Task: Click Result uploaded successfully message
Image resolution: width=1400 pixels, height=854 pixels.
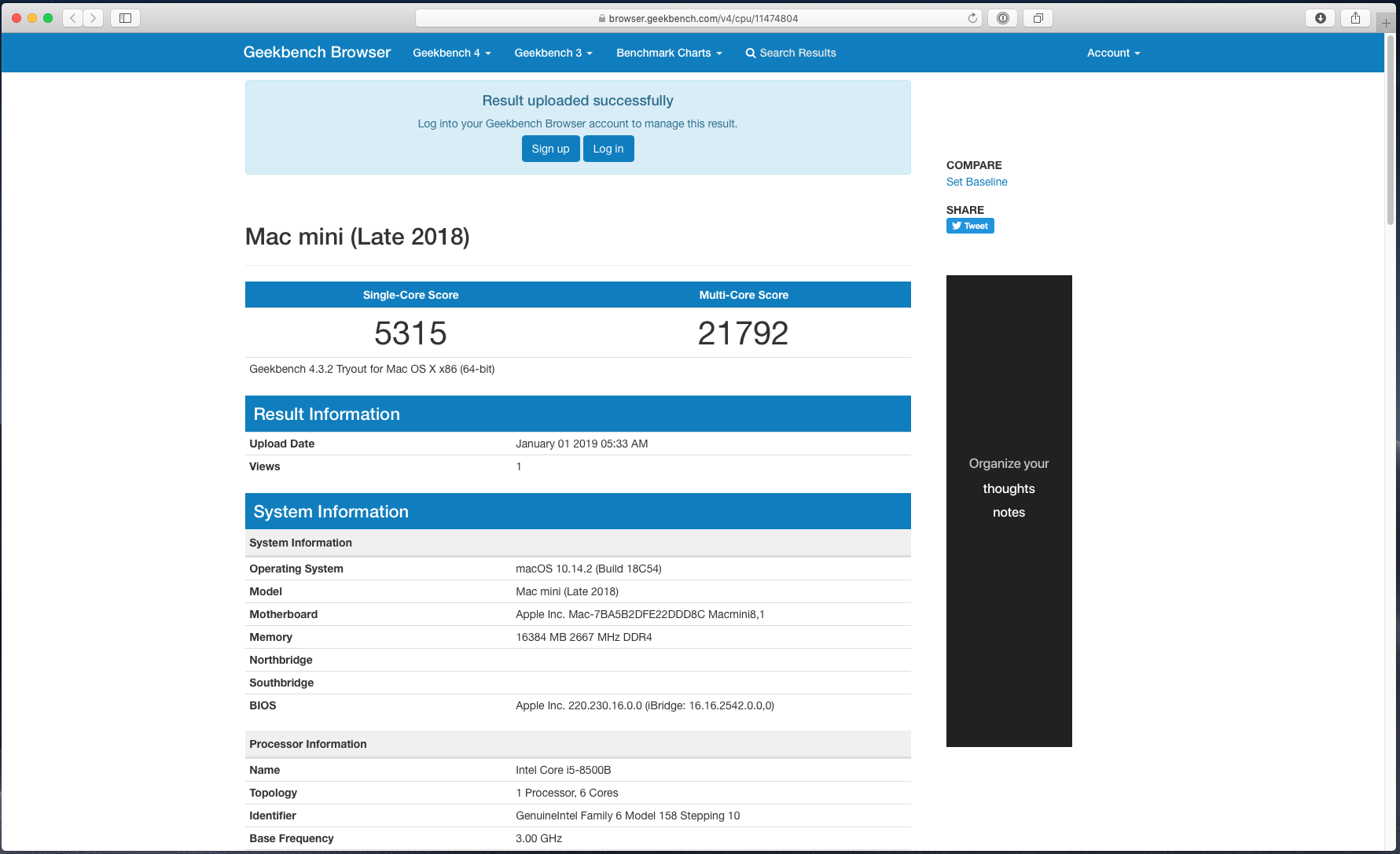Action: tap(578, 101)
